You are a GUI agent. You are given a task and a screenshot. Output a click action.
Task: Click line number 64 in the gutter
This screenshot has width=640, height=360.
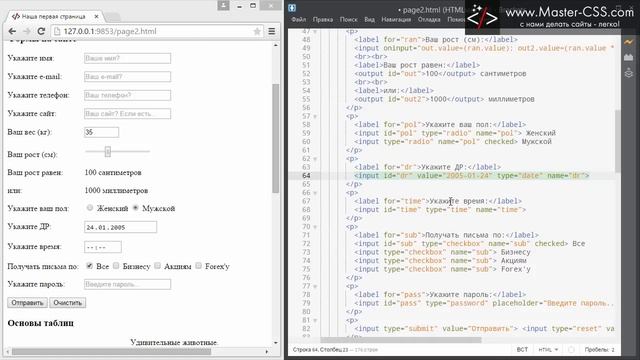point(306,176)
